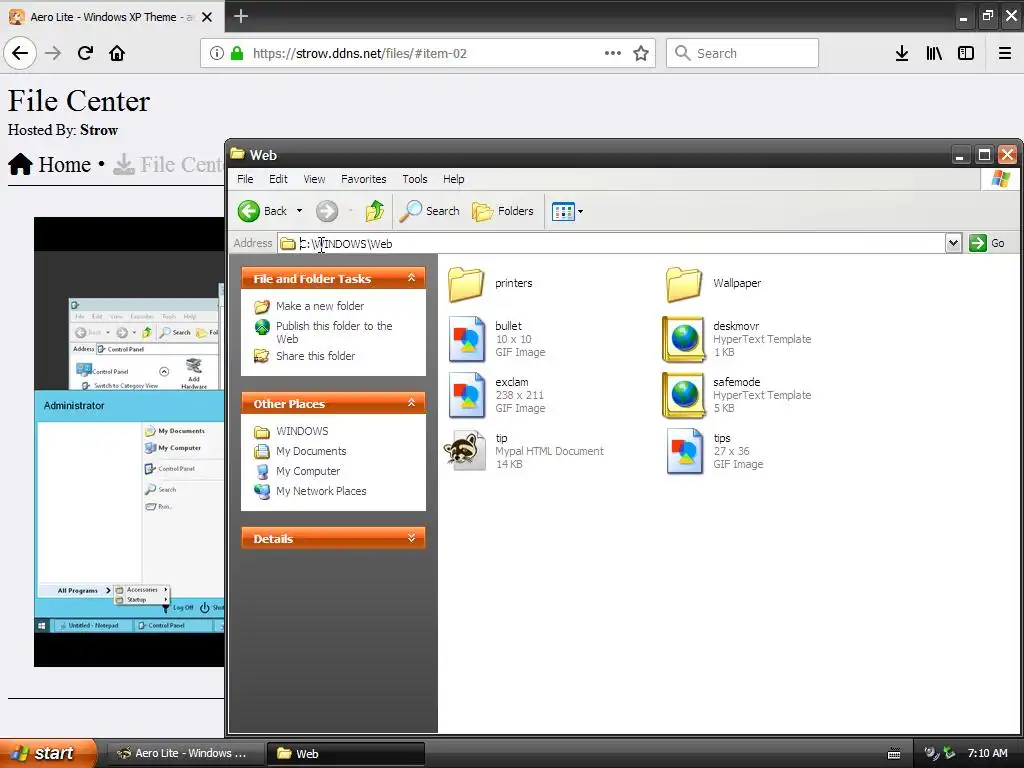Open the Edit menu
This screenshot has width=1024, height=768.
coord(278,179)
